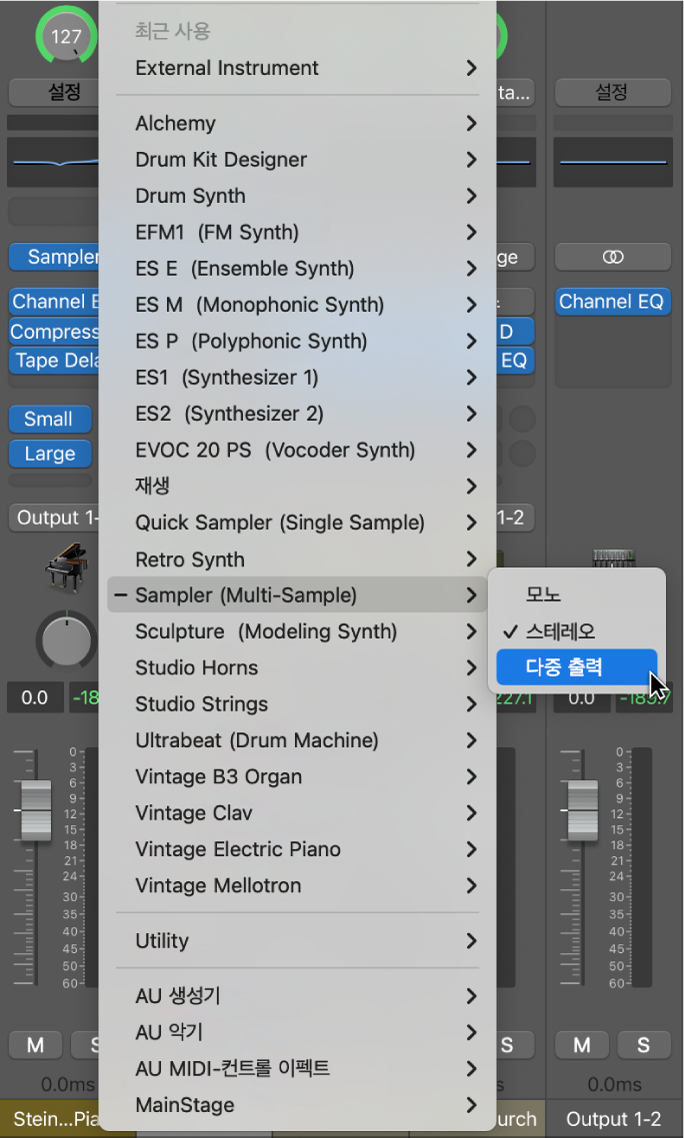Click the Small send slot button

click(x=49, y=419)
